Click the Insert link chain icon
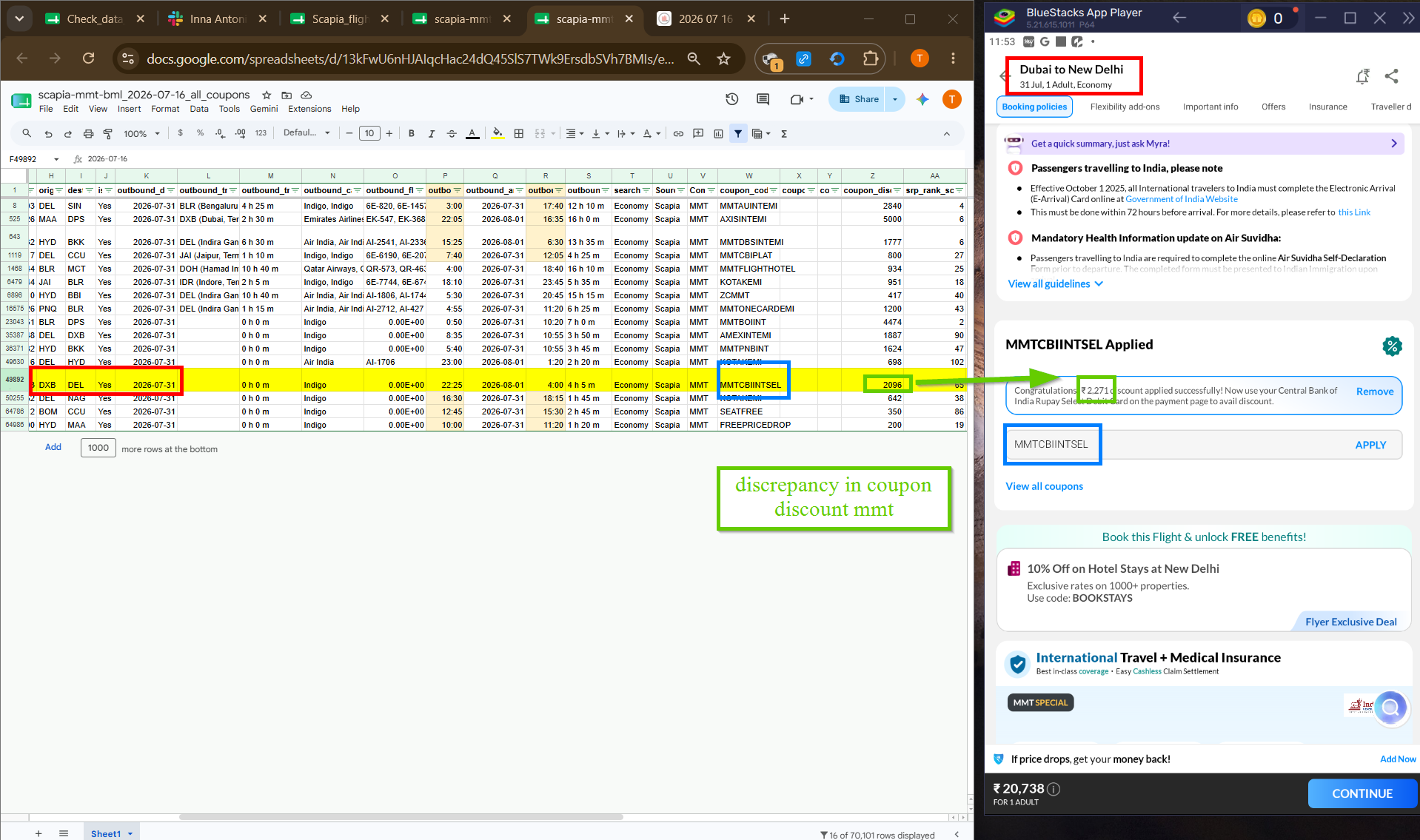 click(678, 133)
